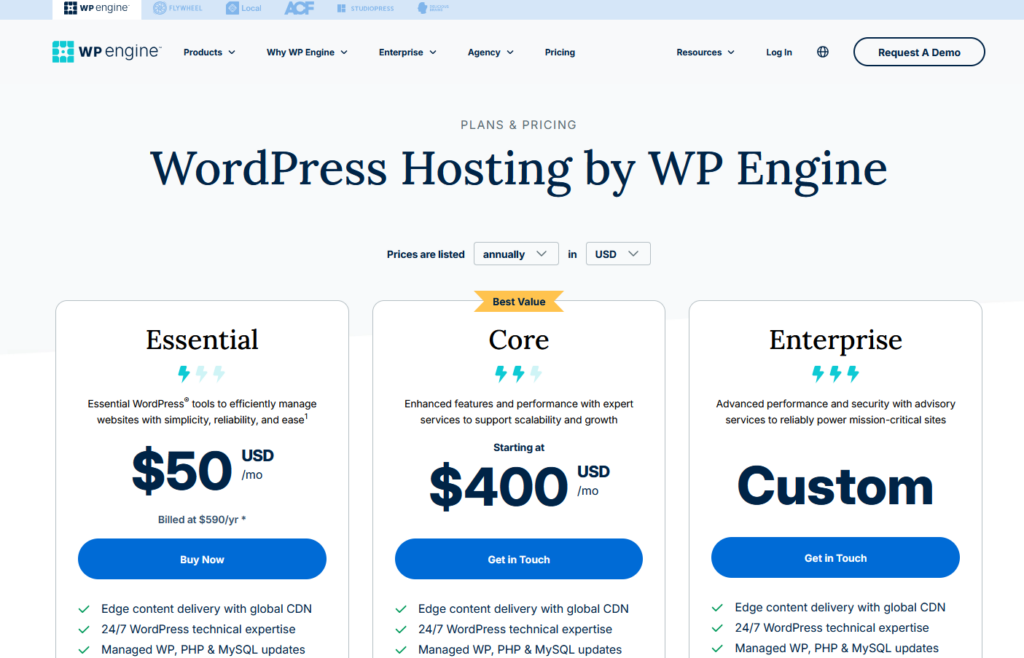Open the annually billing period dropdown
1024x658 pixels.
[515, 254]
